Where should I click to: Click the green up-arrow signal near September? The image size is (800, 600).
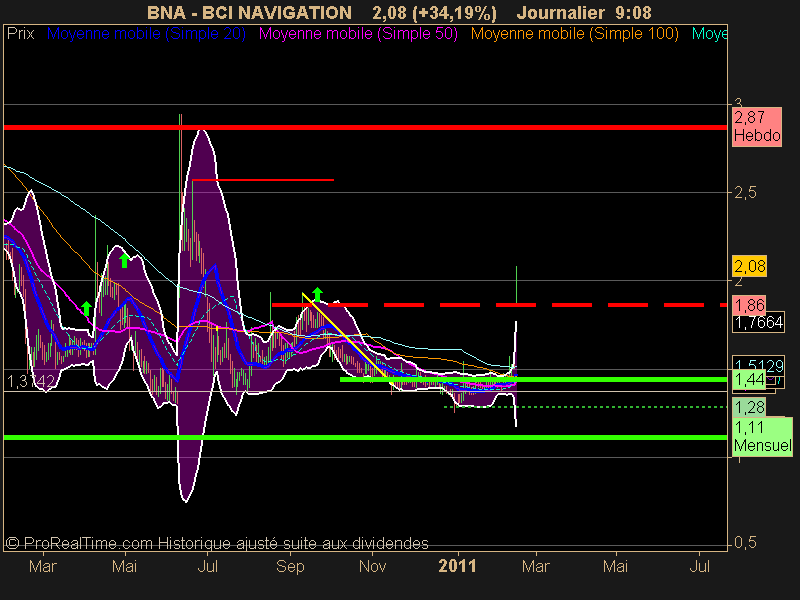317,294
